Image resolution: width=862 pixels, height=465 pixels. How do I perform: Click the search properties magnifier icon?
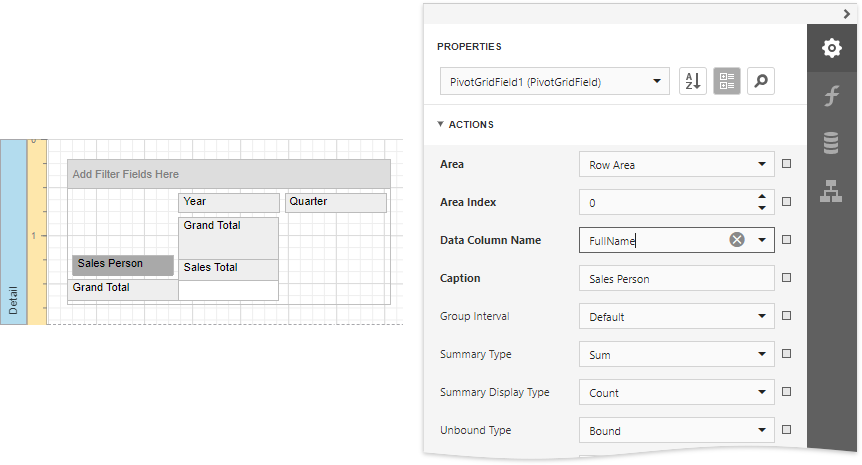[761, 82]
